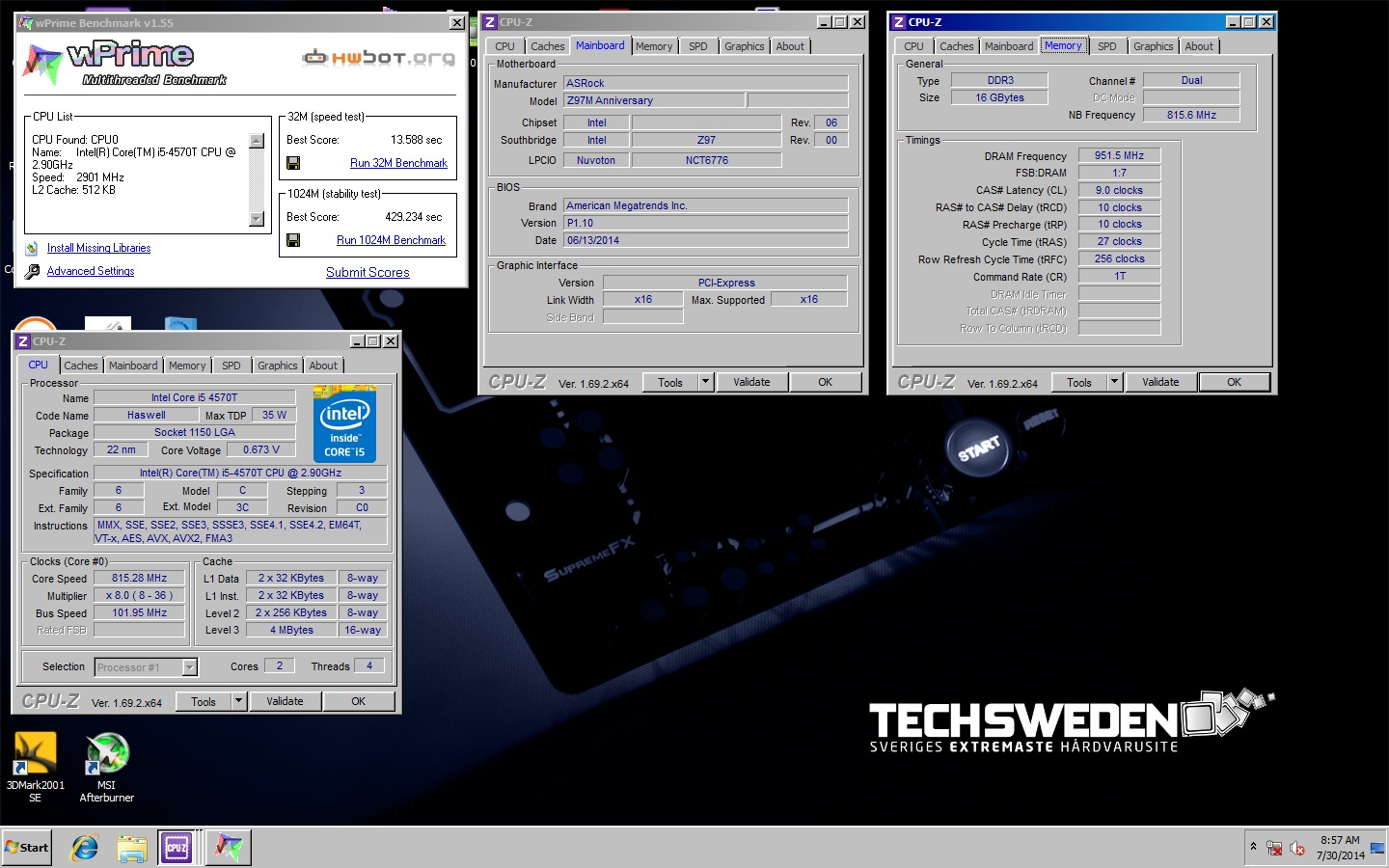This screenshot has height=868, width=1389.
Task: Click the network tray icon
Action: click(1274, 848)
